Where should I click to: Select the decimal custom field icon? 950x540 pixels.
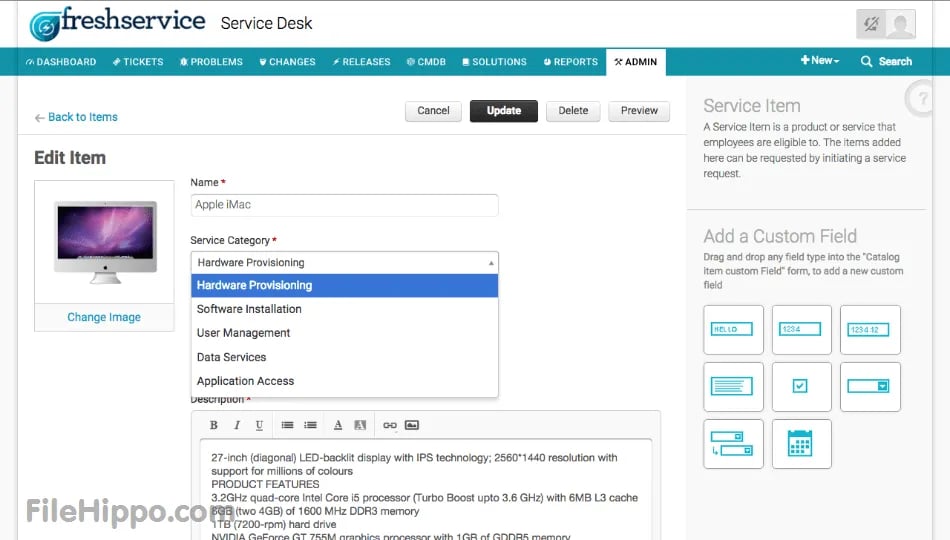click(870, 330)
